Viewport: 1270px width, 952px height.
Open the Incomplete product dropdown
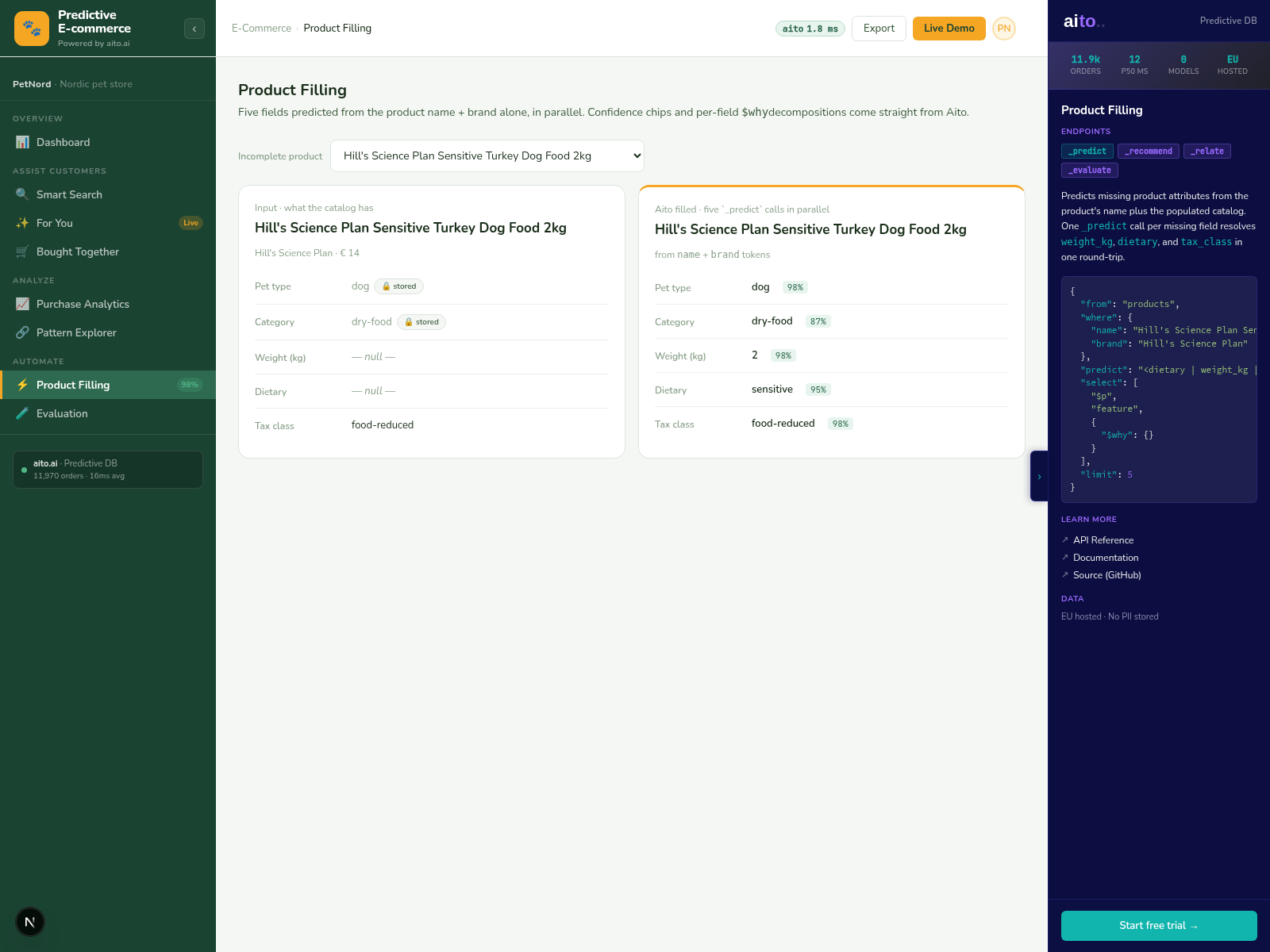(487, 156)
